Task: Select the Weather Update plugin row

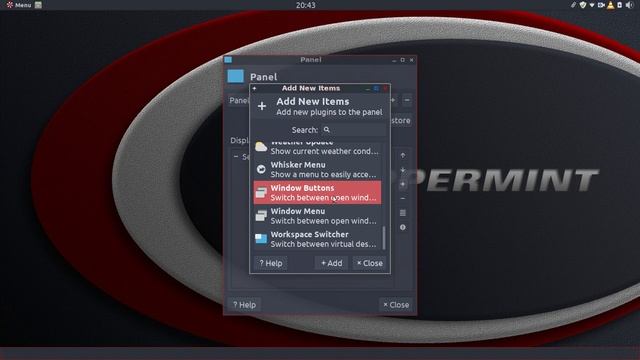Action: click(317, 149)
